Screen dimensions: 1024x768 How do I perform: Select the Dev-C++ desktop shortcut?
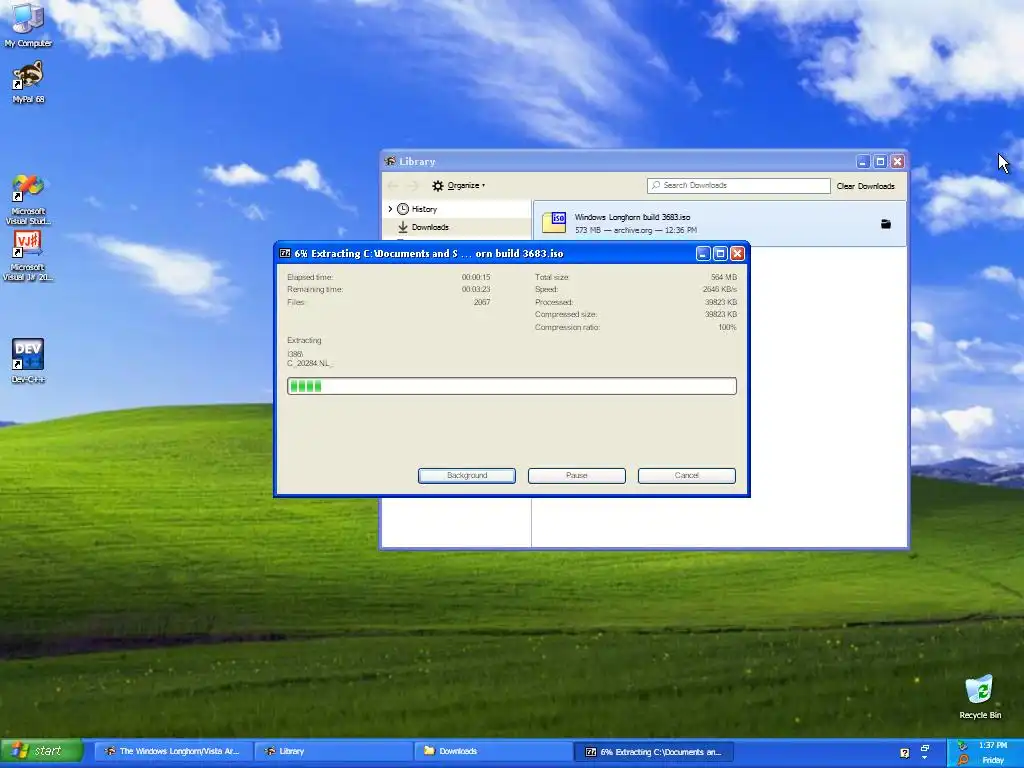[28, 360]
